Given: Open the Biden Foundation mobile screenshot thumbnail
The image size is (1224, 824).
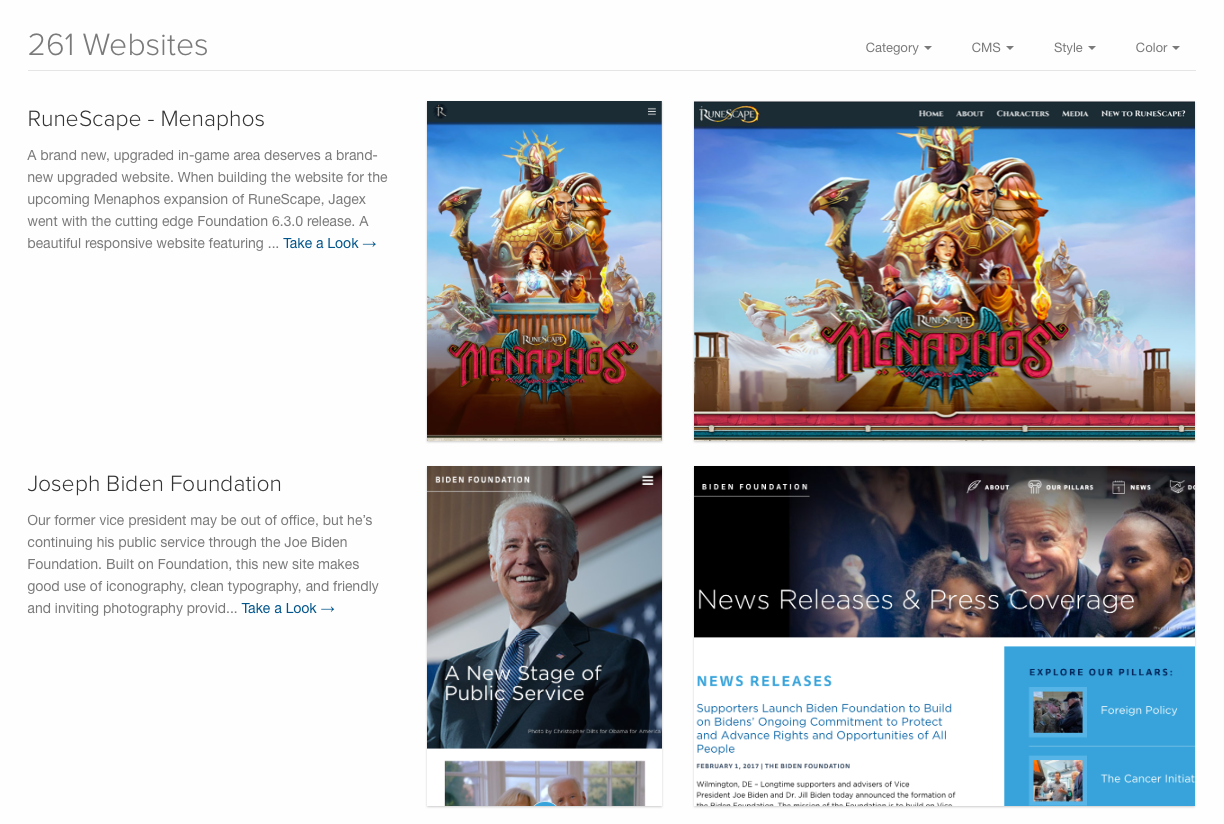Looking at the screenshot, I should [x=544, y=636].
